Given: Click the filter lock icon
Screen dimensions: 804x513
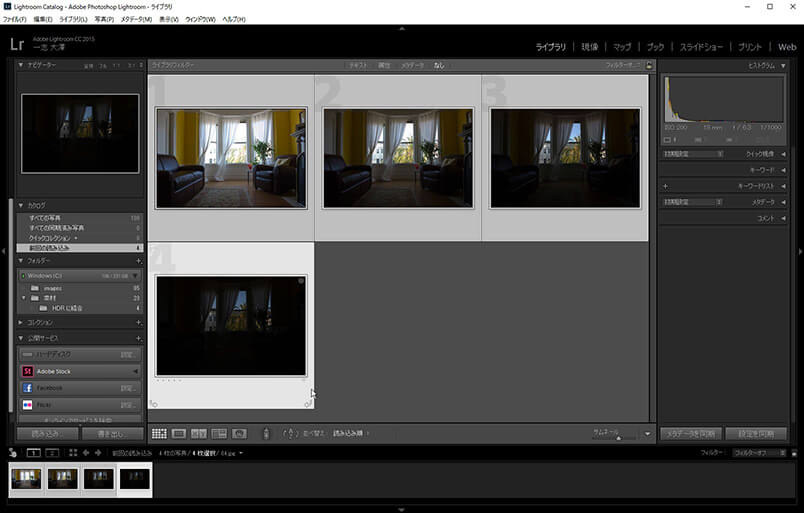Looking at the screenshot, I should coord(649,65).
